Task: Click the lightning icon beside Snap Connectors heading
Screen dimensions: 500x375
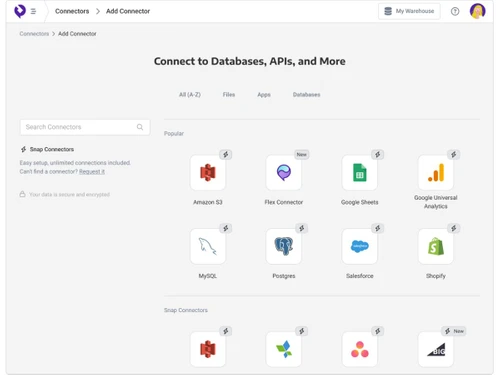Action: [23, 149]
